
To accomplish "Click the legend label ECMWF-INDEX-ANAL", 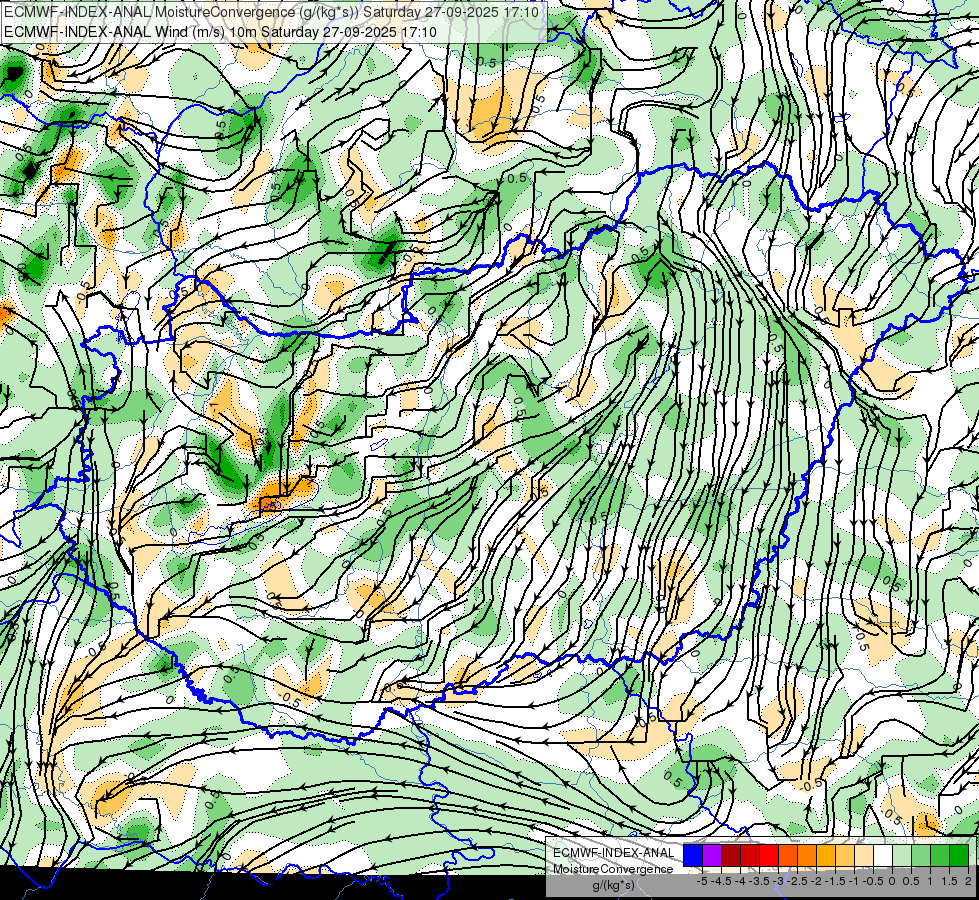I will click(613, 853).
